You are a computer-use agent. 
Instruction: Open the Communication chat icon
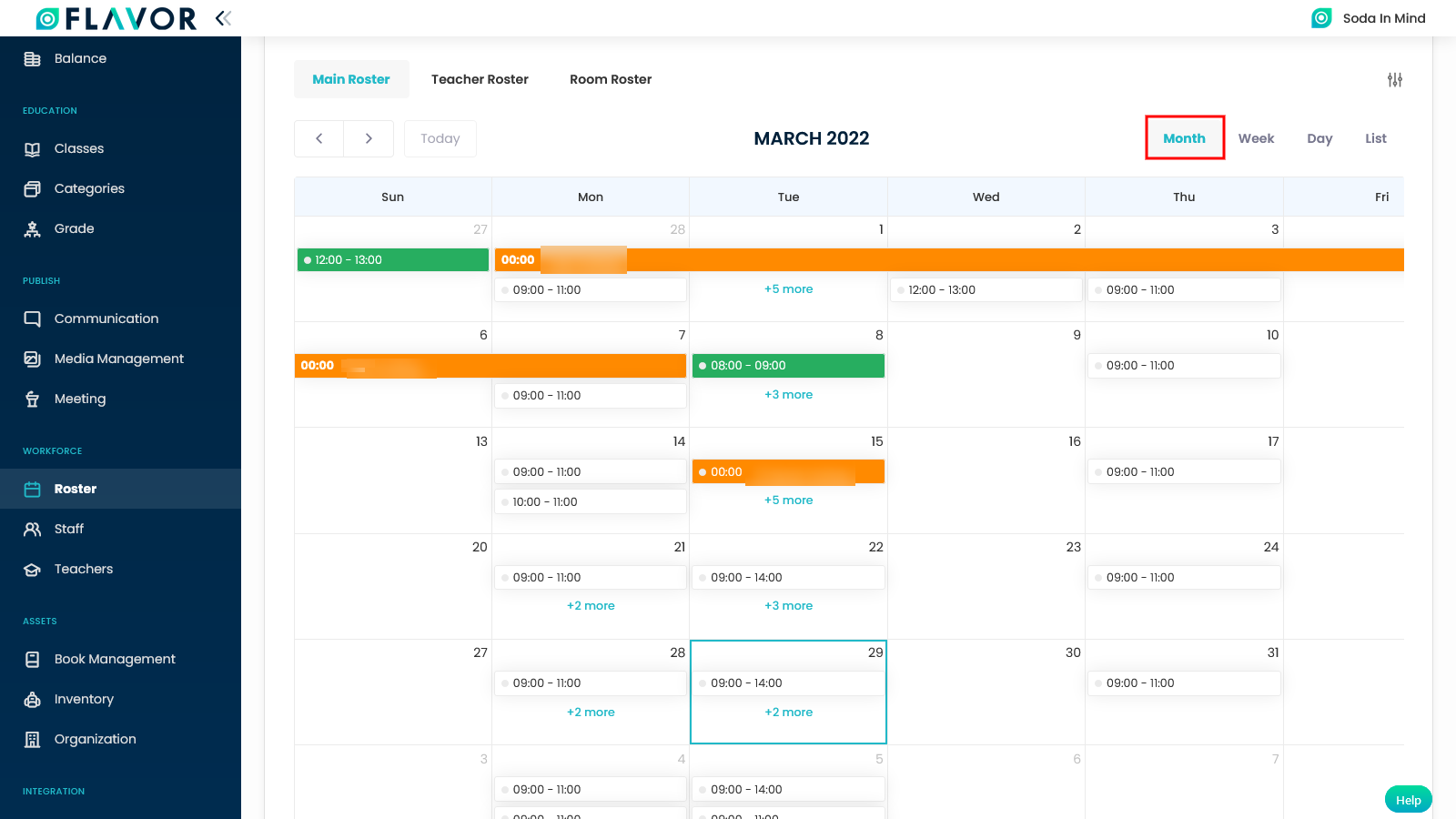point(33,319)
